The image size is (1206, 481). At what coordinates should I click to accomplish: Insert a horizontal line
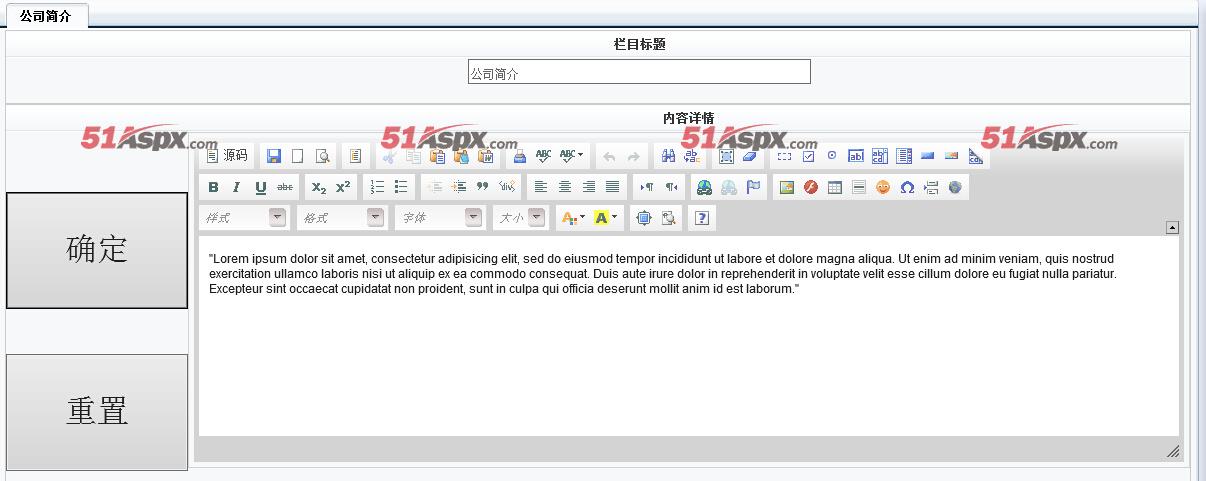pyautogui.click(x=859, y=187)
